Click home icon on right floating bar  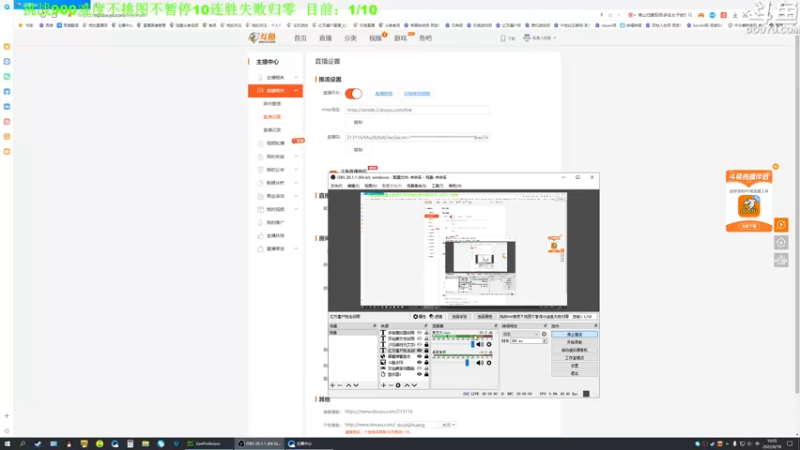click(781, 243)
